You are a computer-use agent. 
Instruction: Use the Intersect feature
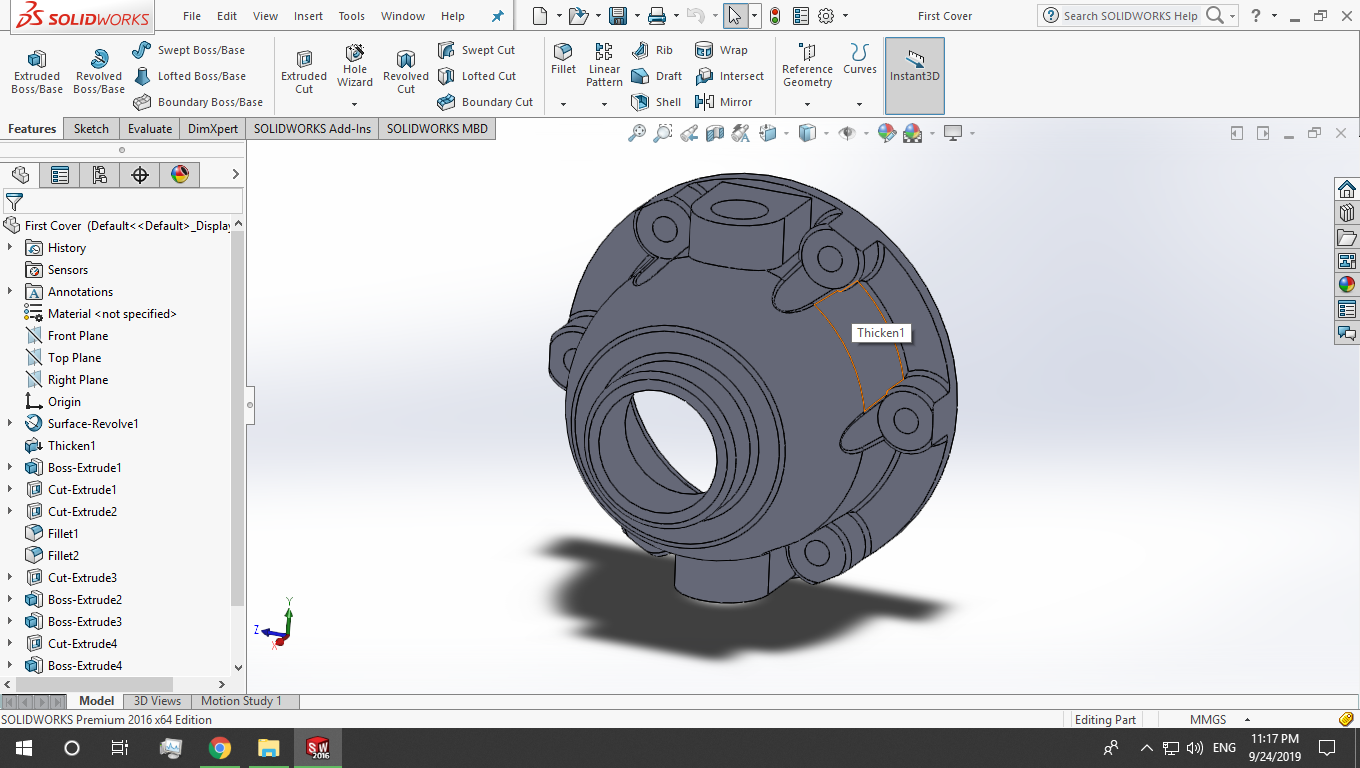[x=729, y=76]
